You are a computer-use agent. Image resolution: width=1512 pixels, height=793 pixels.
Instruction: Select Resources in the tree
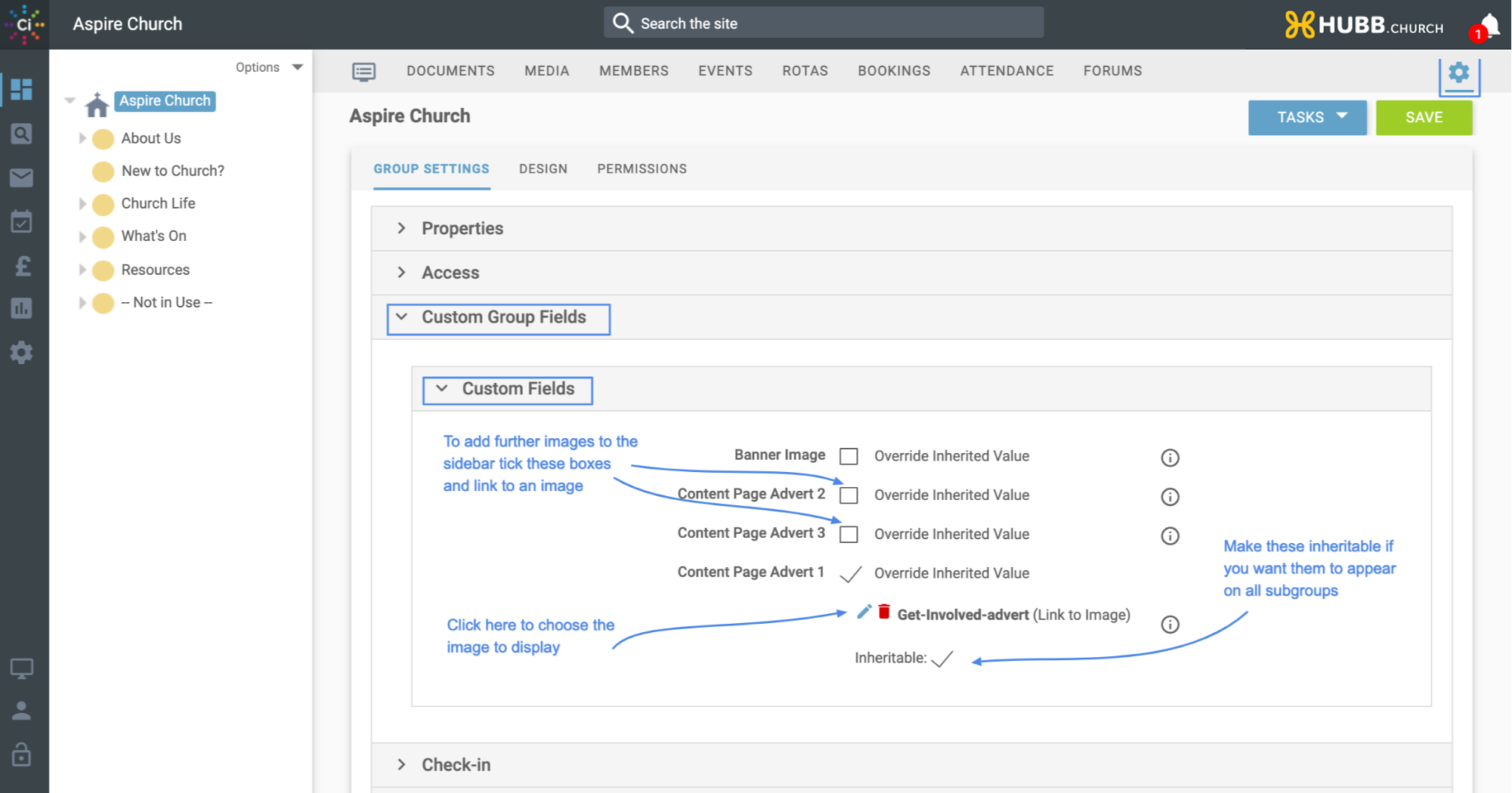click(156, 270)
